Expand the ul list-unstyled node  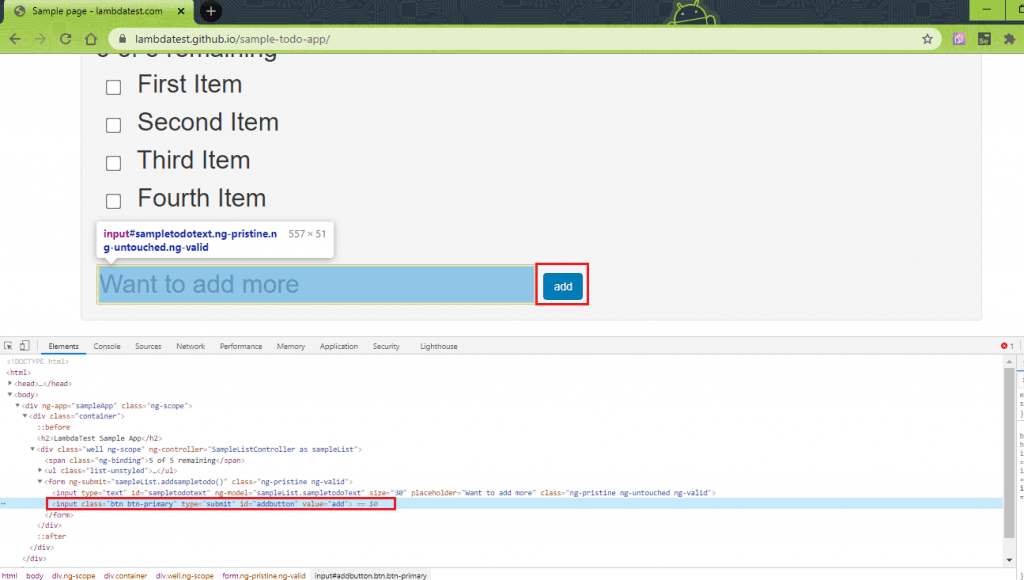click(x=40, y=470)
